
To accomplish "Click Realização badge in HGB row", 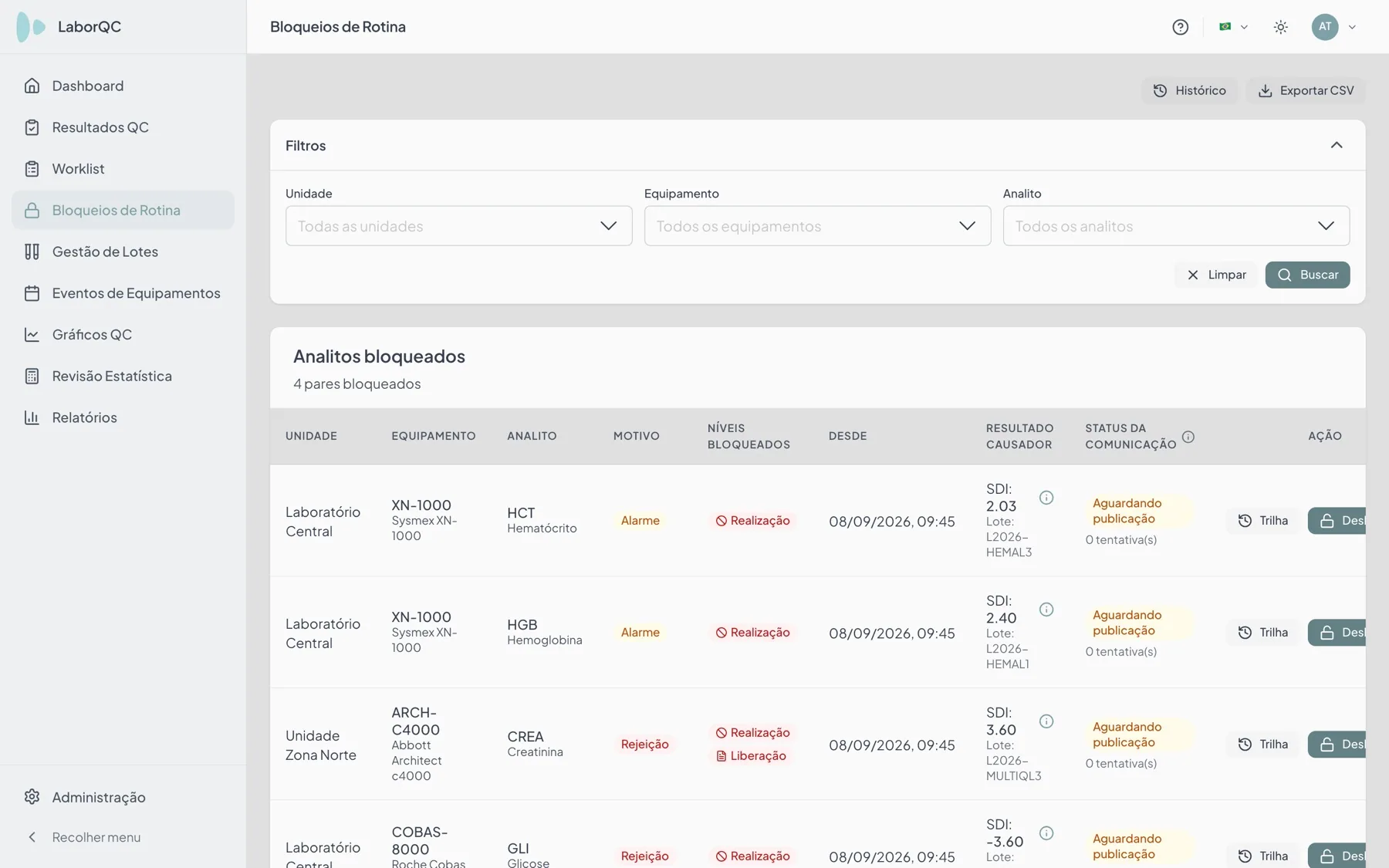I will point(752,633).
